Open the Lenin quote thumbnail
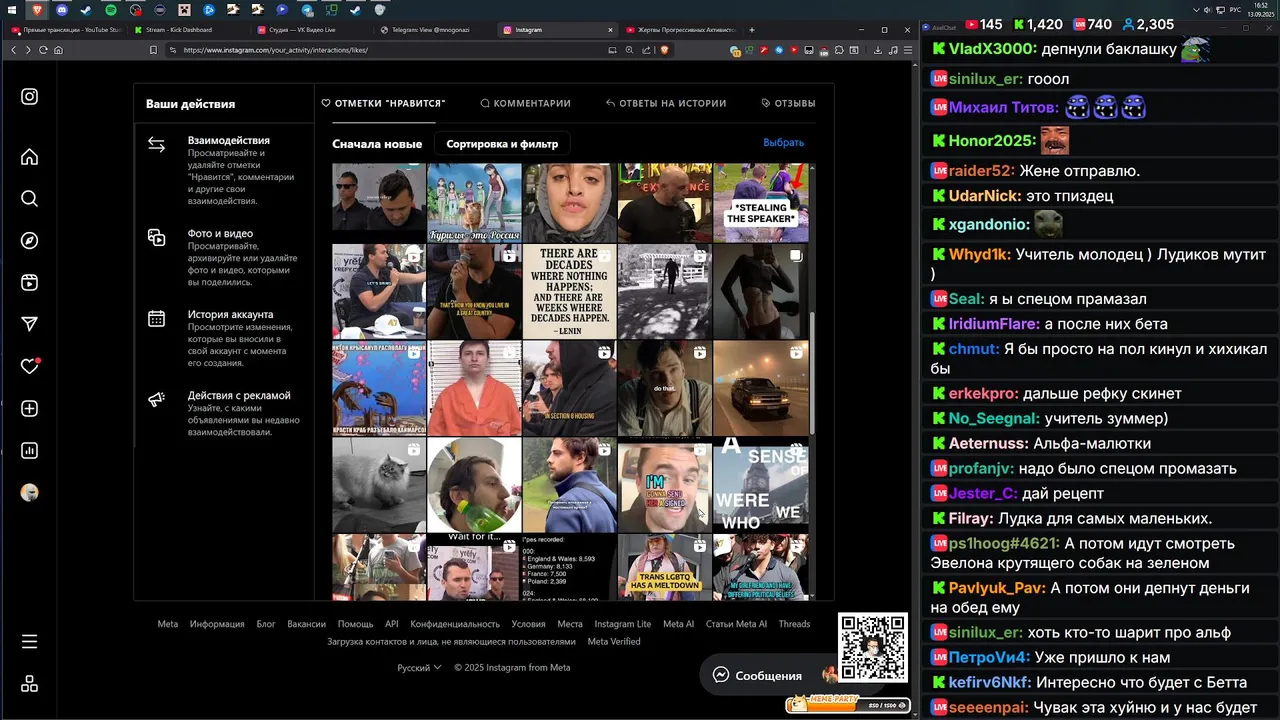 tap(569, 292)
